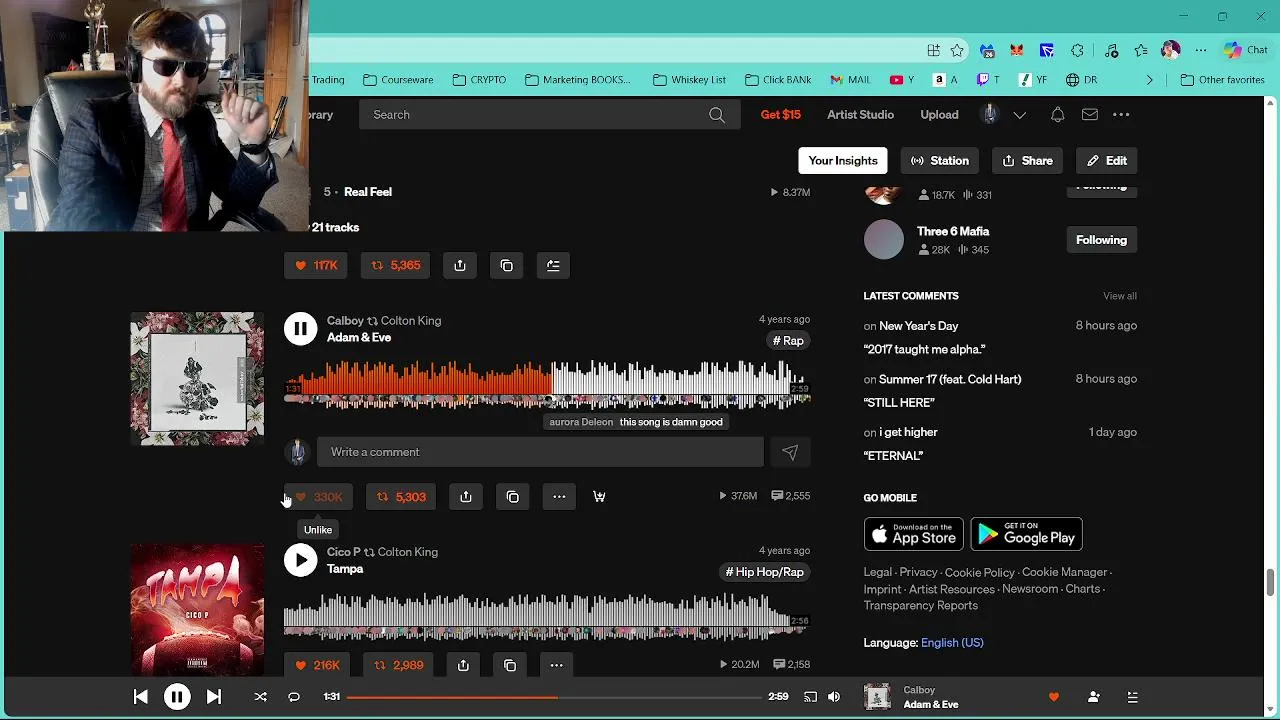Toggle repeat in the player bar

coord(294,697)
